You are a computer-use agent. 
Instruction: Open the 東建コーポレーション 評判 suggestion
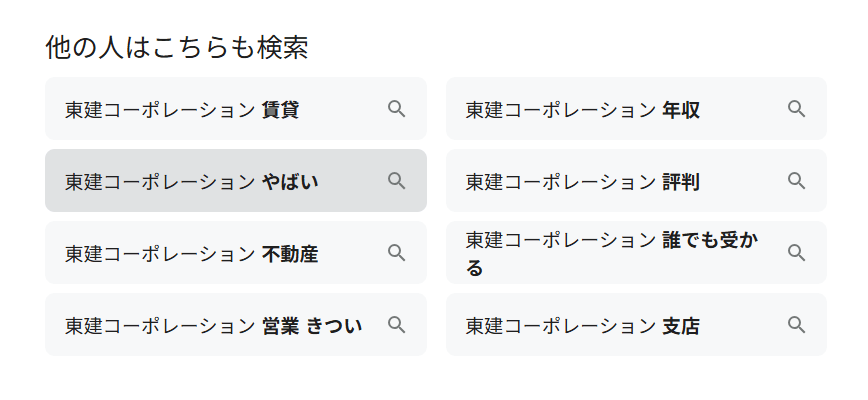(x=582, y=181)
